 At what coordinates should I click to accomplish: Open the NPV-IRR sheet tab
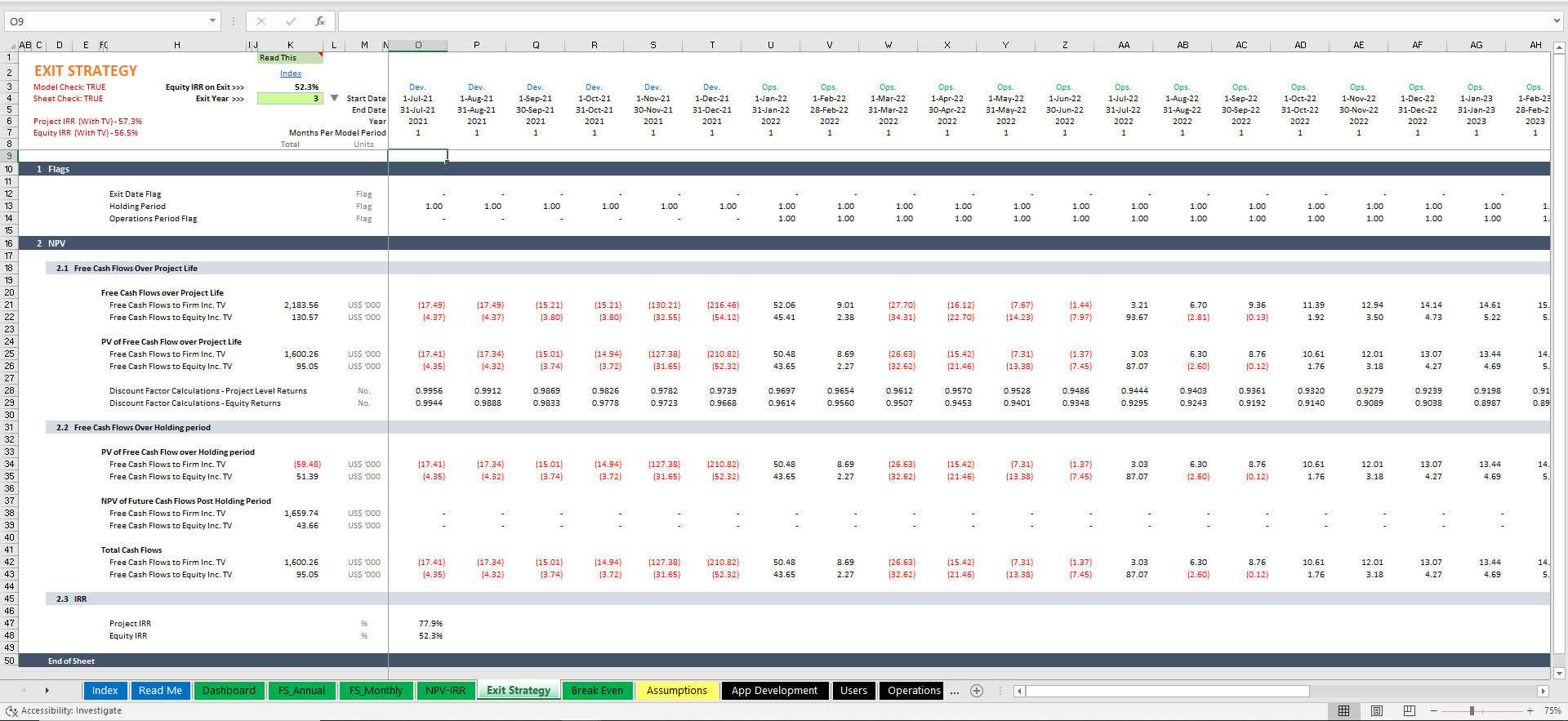click(x=445, y=691)
